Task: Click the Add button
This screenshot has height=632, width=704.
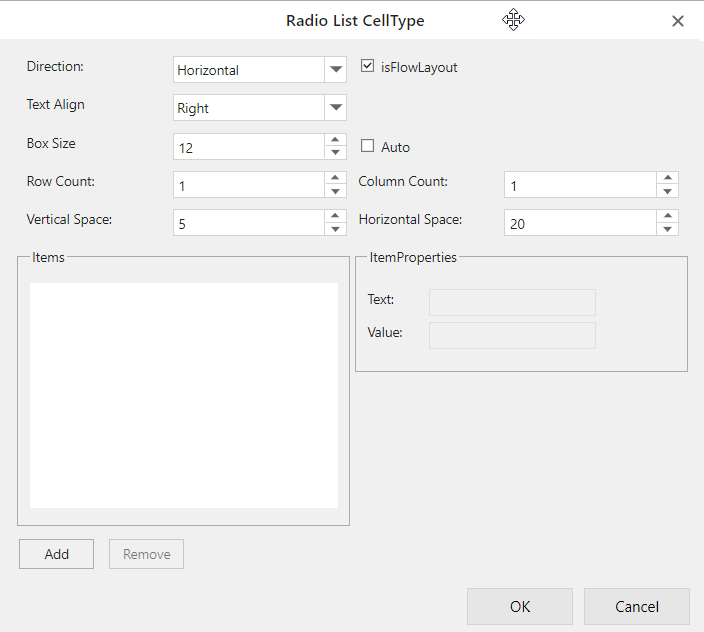Action: point(56,554)
